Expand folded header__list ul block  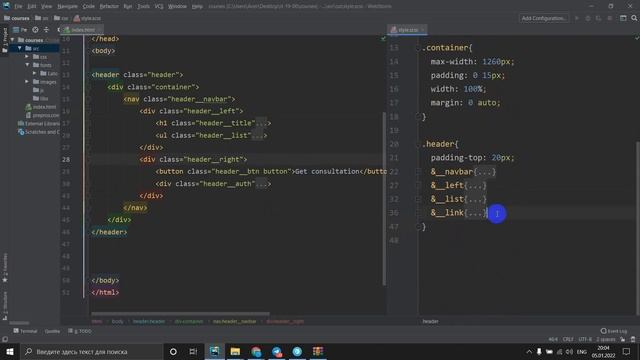(257, 135)
